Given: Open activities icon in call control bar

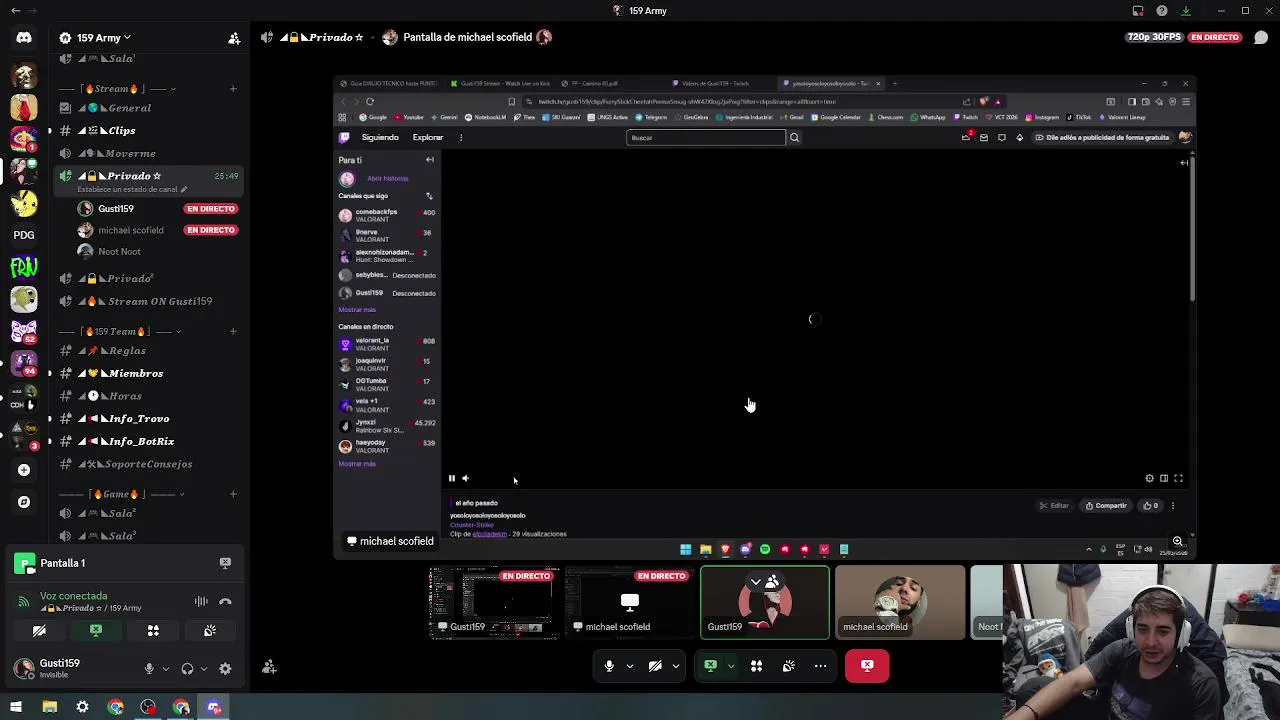Looking at the screenshot, I should pyautogui.click(x=756, y=666).
